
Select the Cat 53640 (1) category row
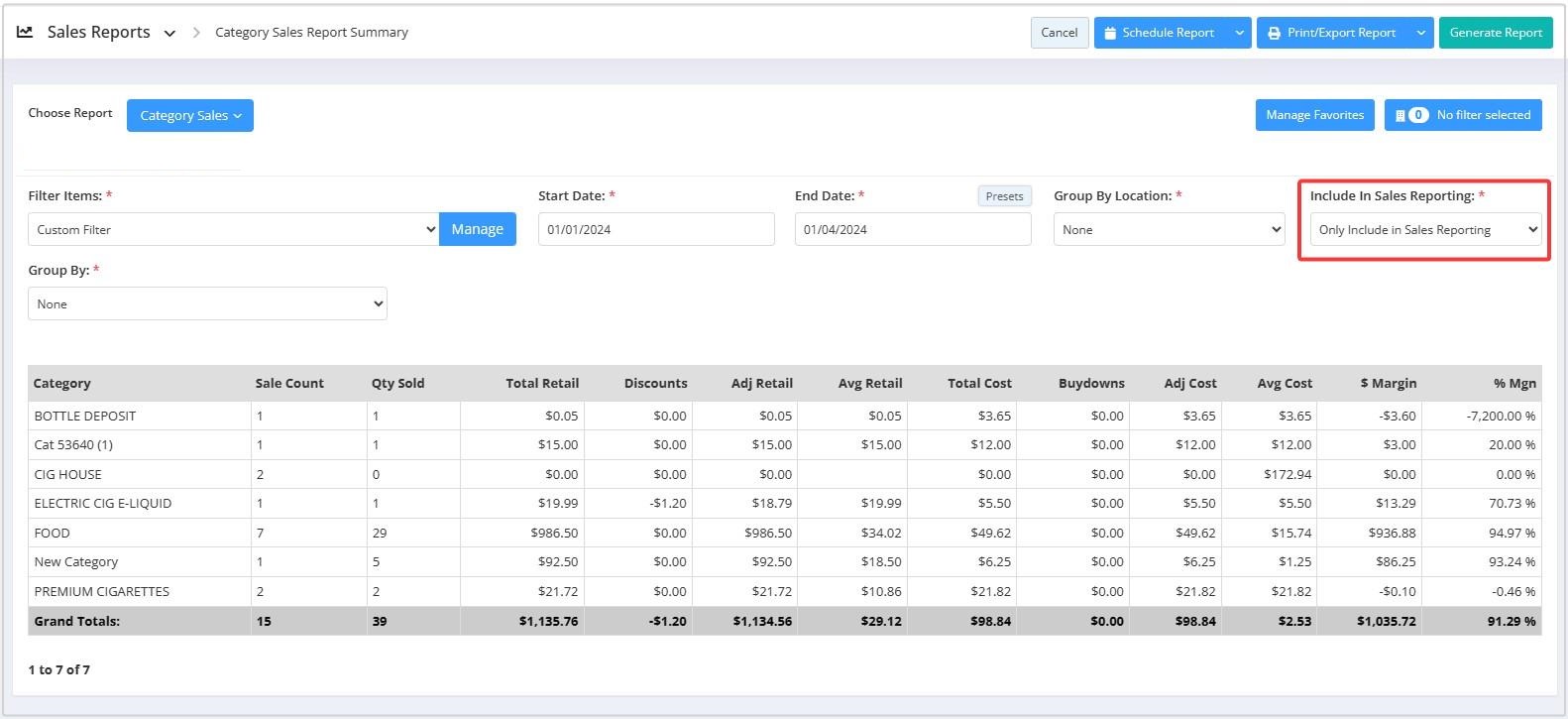pyautogui.click(x=785, y=444)
